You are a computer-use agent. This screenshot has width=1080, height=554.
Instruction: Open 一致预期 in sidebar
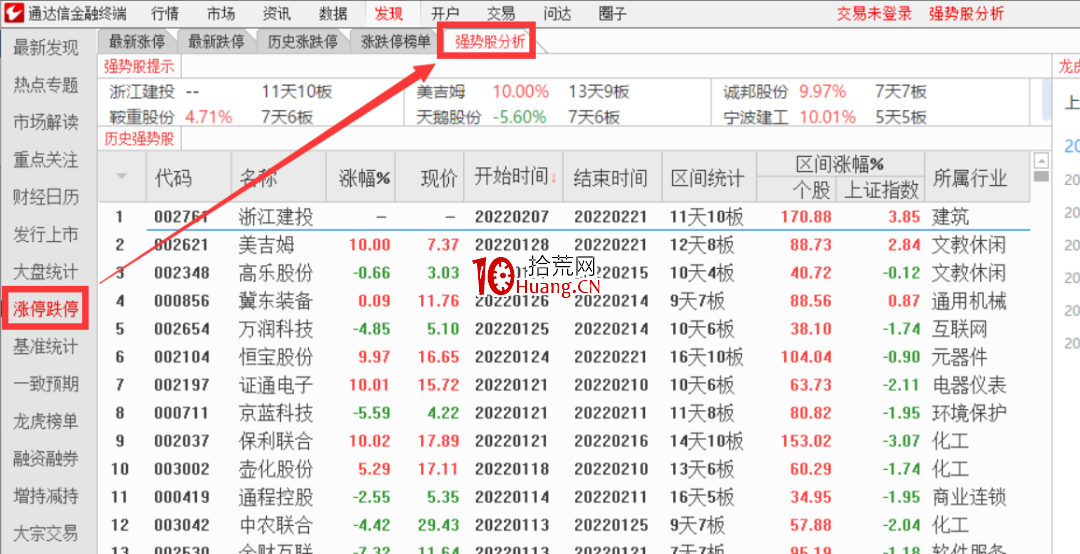[46, 384]
